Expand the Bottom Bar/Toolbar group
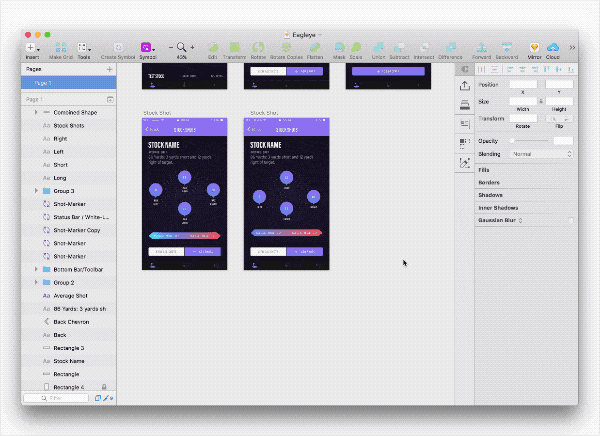 pos(37,269)
